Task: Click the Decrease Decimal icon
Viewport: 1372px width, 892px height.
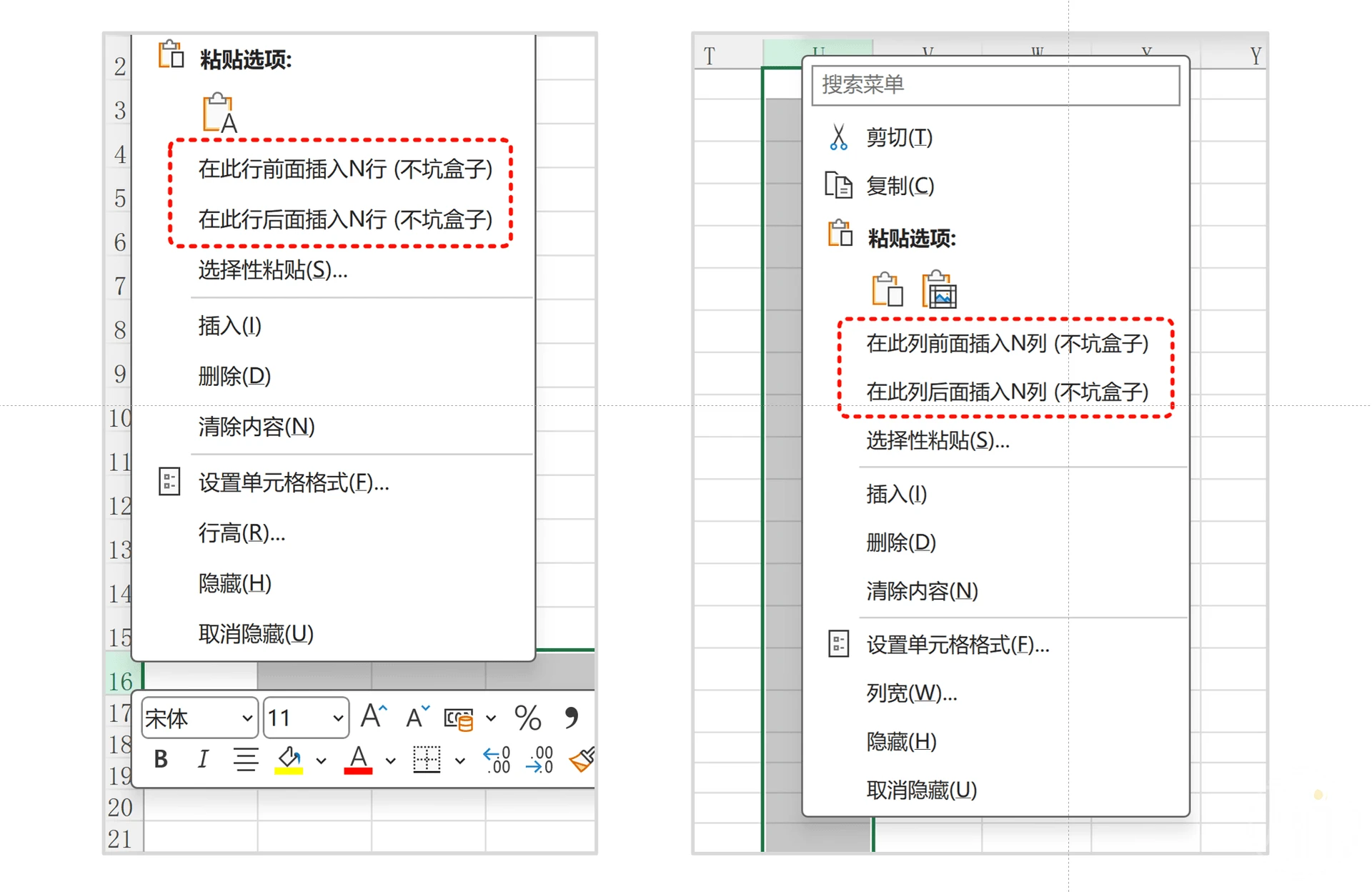Action: [540, 760]
